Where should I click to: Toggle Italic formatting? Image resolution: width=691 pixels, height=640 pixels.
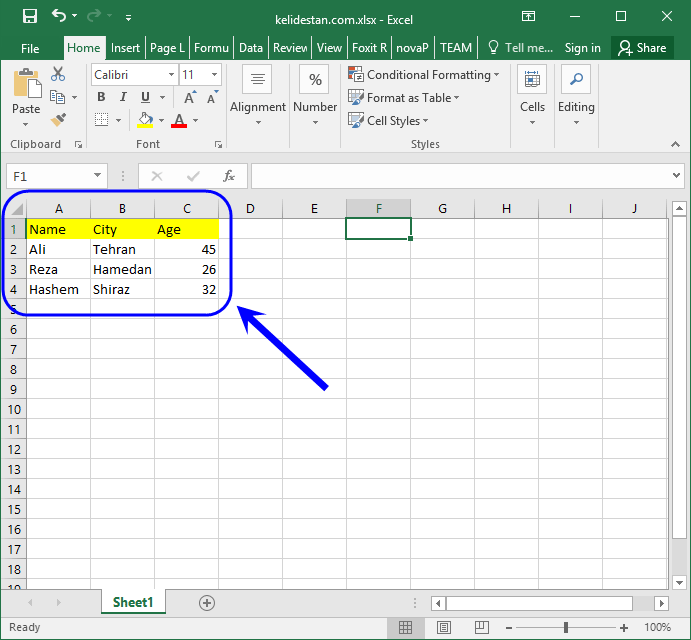tap(123, 97)
